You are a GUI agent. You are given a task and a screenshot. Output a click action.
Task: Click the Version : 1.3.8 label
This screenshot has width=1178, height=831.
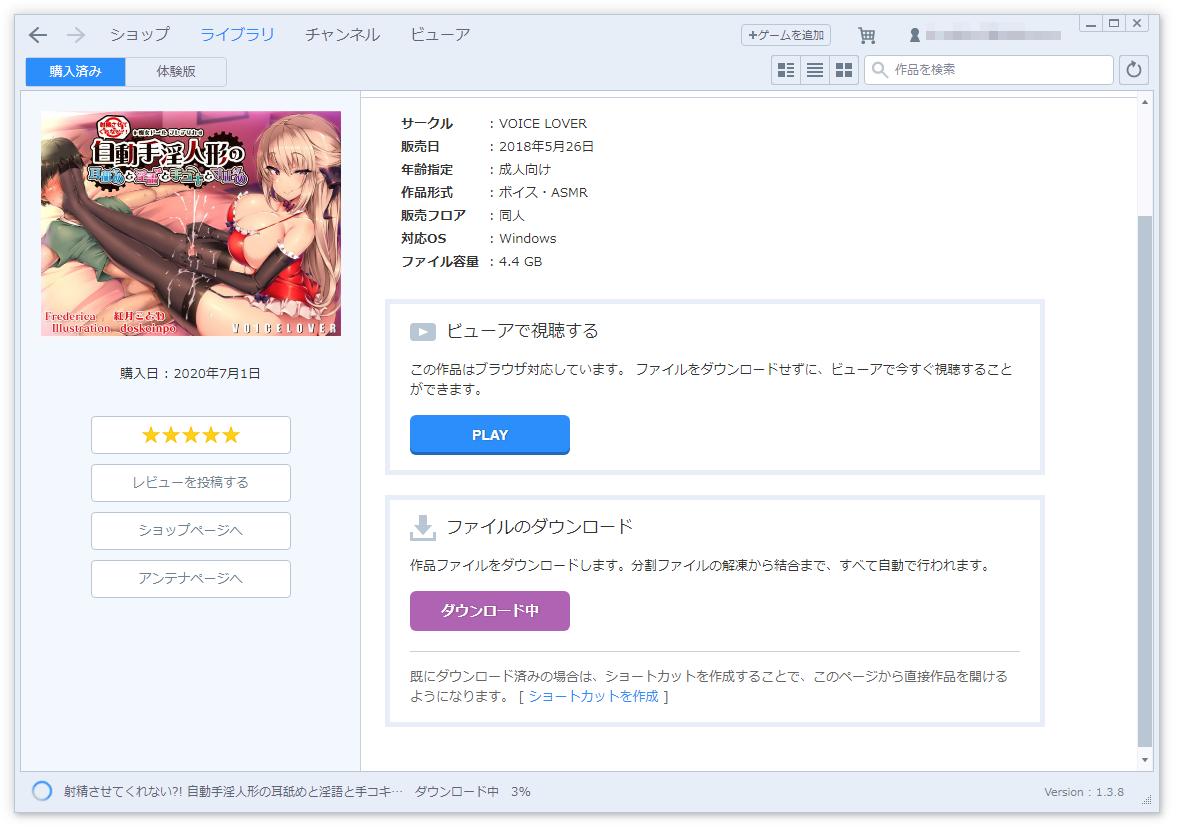(x=1084, y=792)
